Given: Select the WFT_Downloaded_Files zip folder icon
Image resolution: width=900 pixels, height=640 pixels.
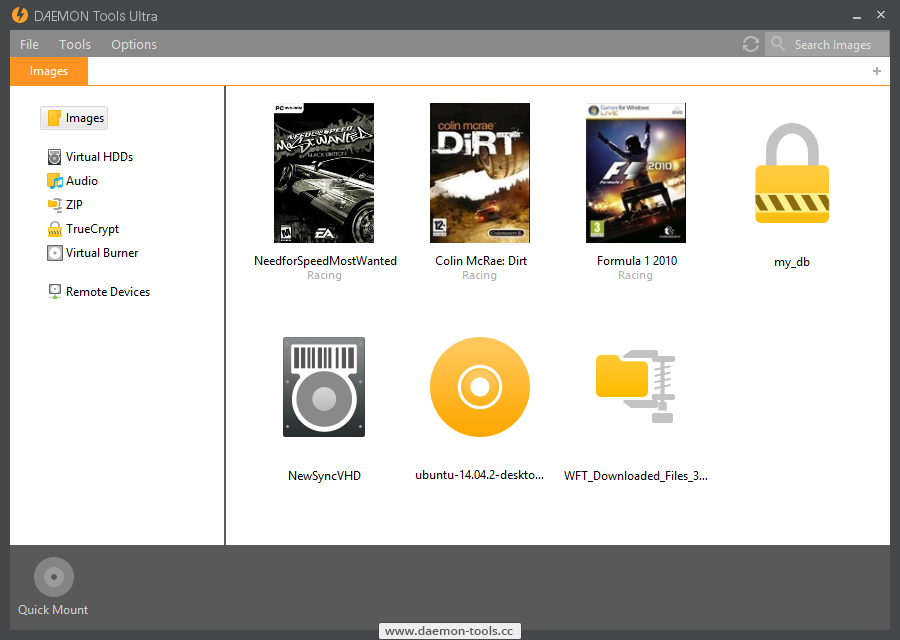Looking at the screenshot, I should tap(636, 386).
